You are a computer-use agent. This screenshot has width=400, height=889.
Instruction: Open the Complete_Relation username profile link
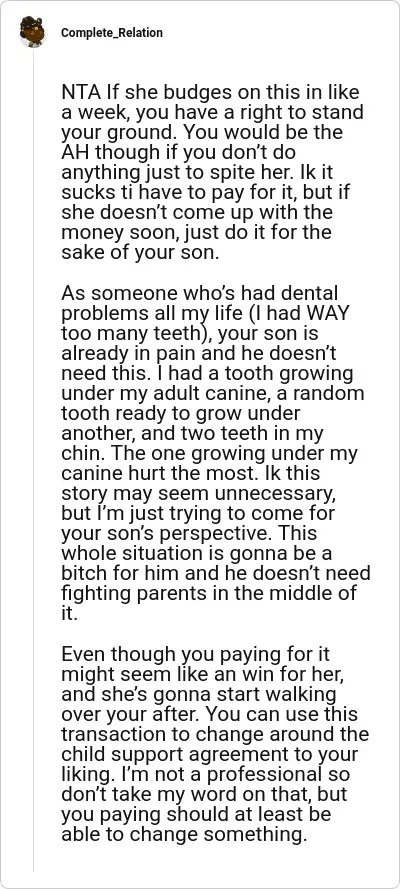112,33
